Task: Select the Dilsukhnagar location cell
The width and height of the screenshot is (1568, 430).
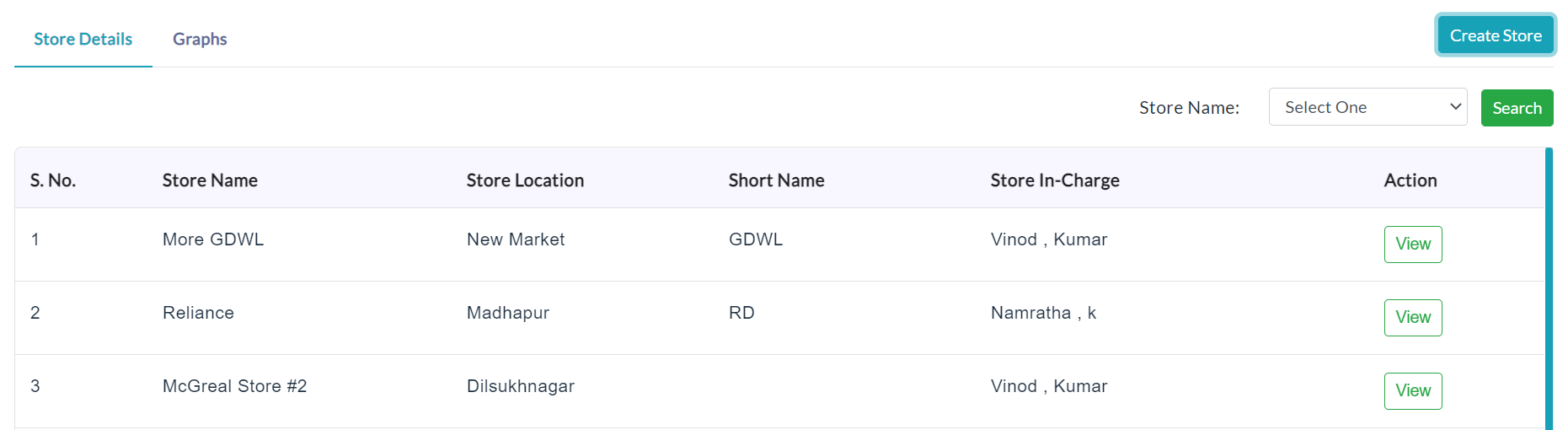Action: [x=521, y=386]
